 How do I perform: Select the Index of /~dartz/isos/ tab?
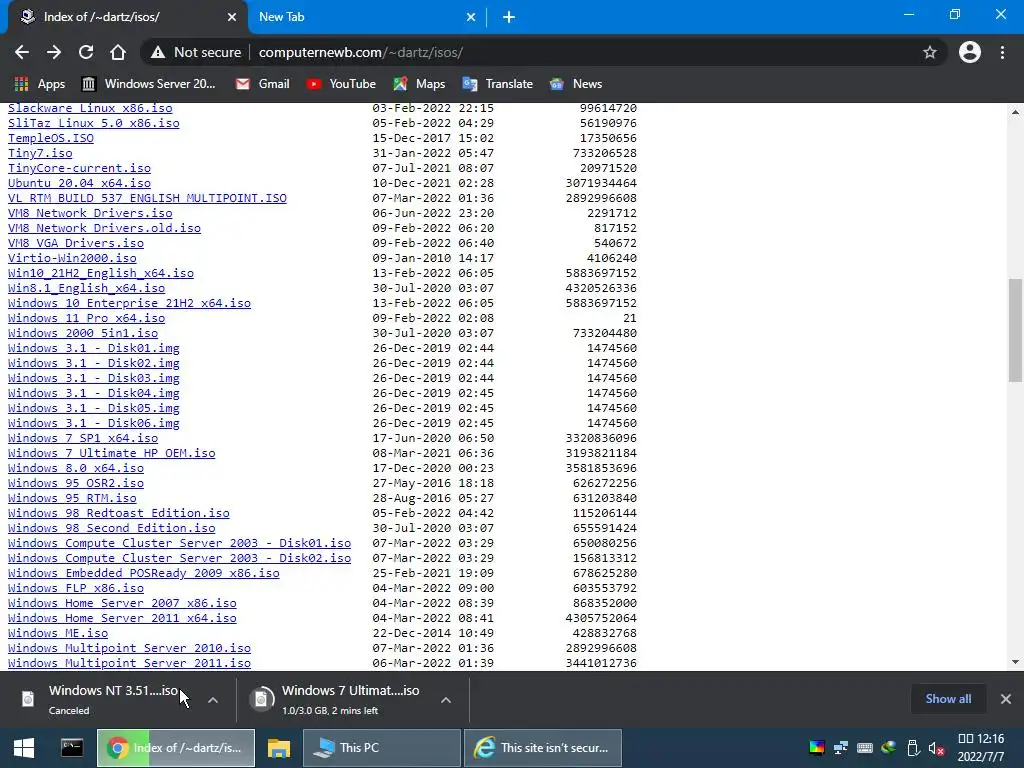124,17
